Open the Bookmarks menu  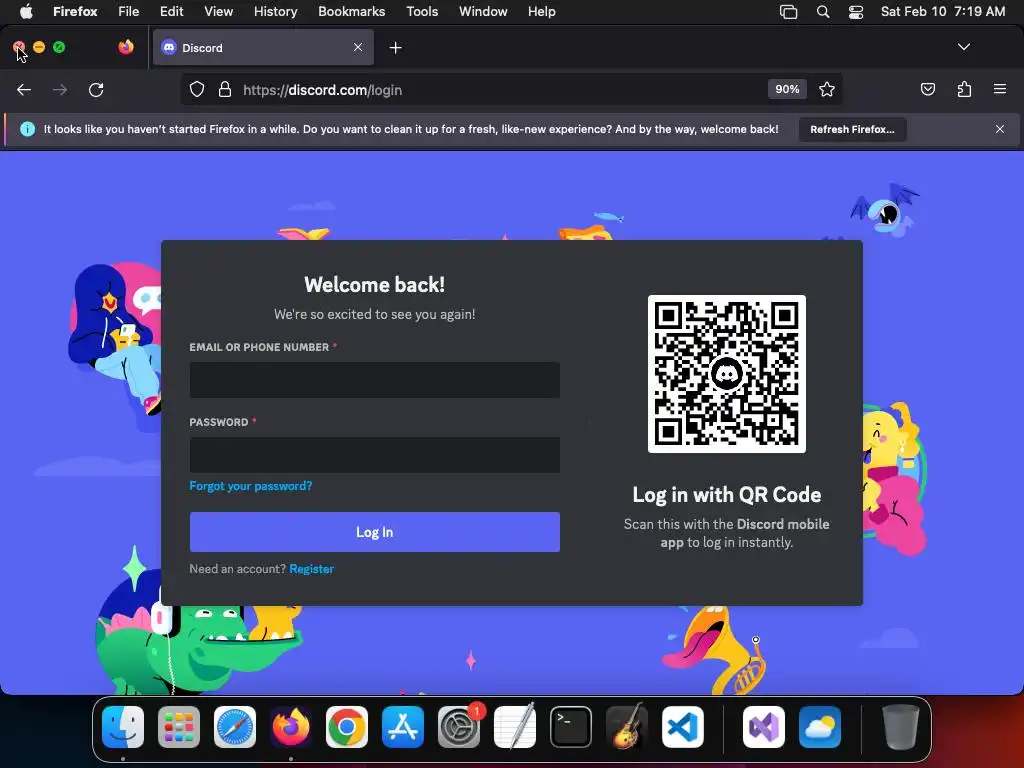351,11
